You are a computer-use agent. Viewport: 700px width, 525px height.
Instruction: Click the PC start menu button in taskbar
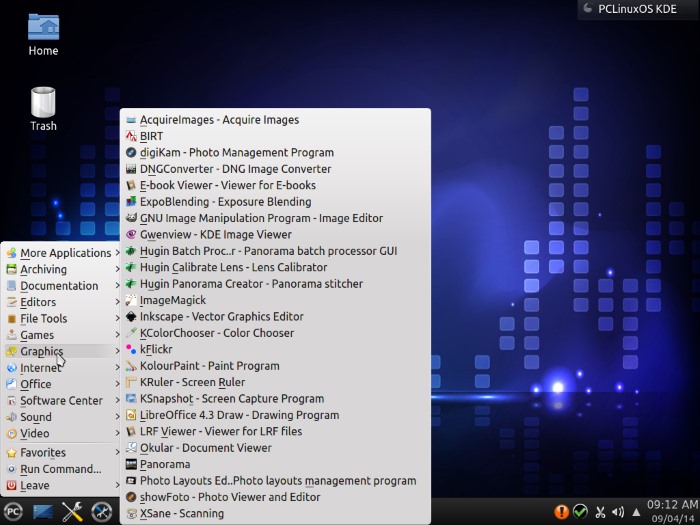13,512
